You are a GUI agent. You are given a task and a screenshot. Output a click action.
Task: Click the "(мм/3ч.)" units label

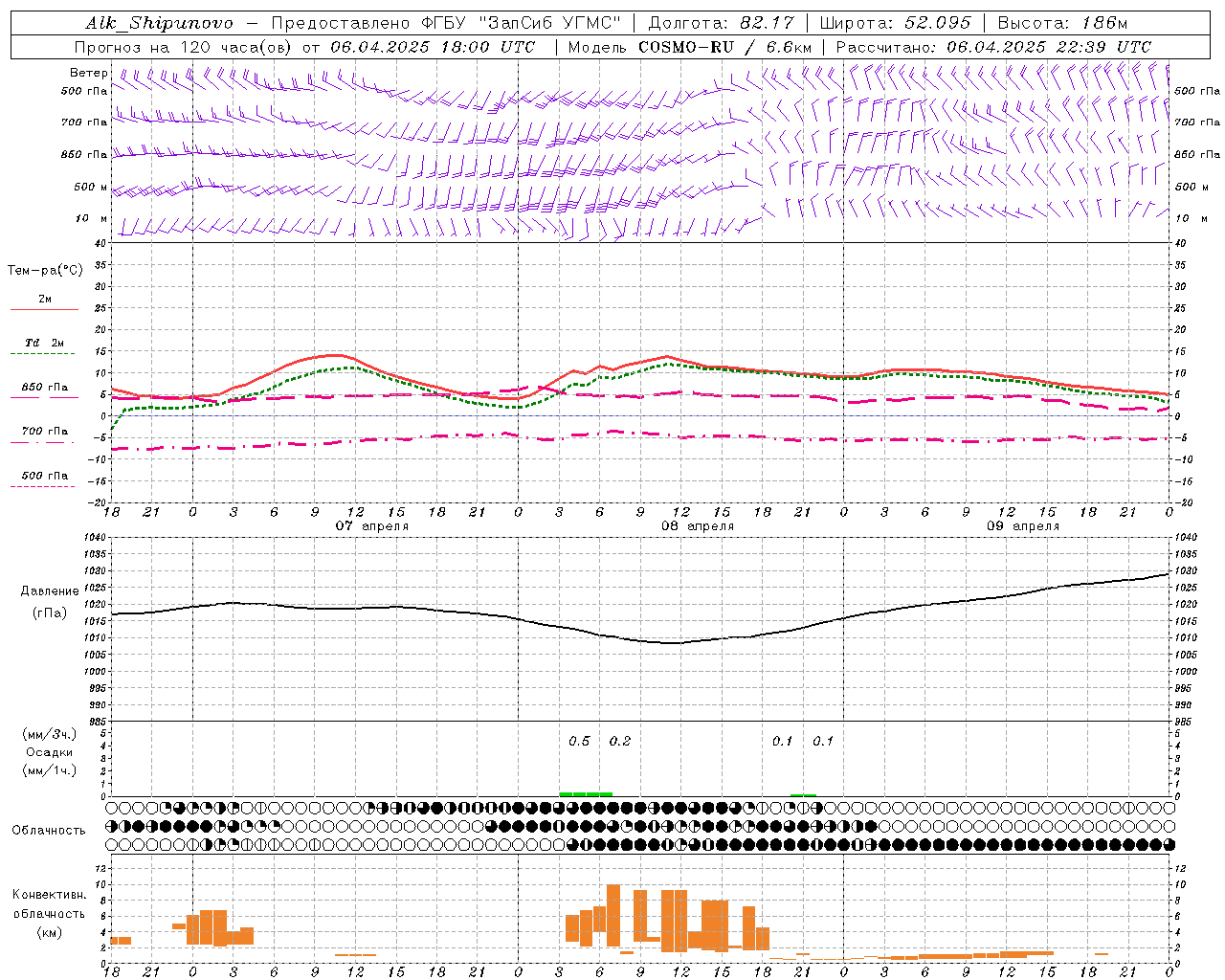50,734
